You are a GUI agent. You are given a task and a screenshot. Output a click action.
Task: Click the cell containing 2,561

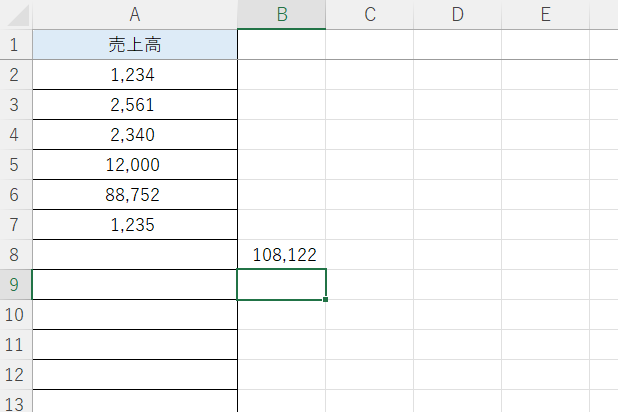[x=135, y=105]
